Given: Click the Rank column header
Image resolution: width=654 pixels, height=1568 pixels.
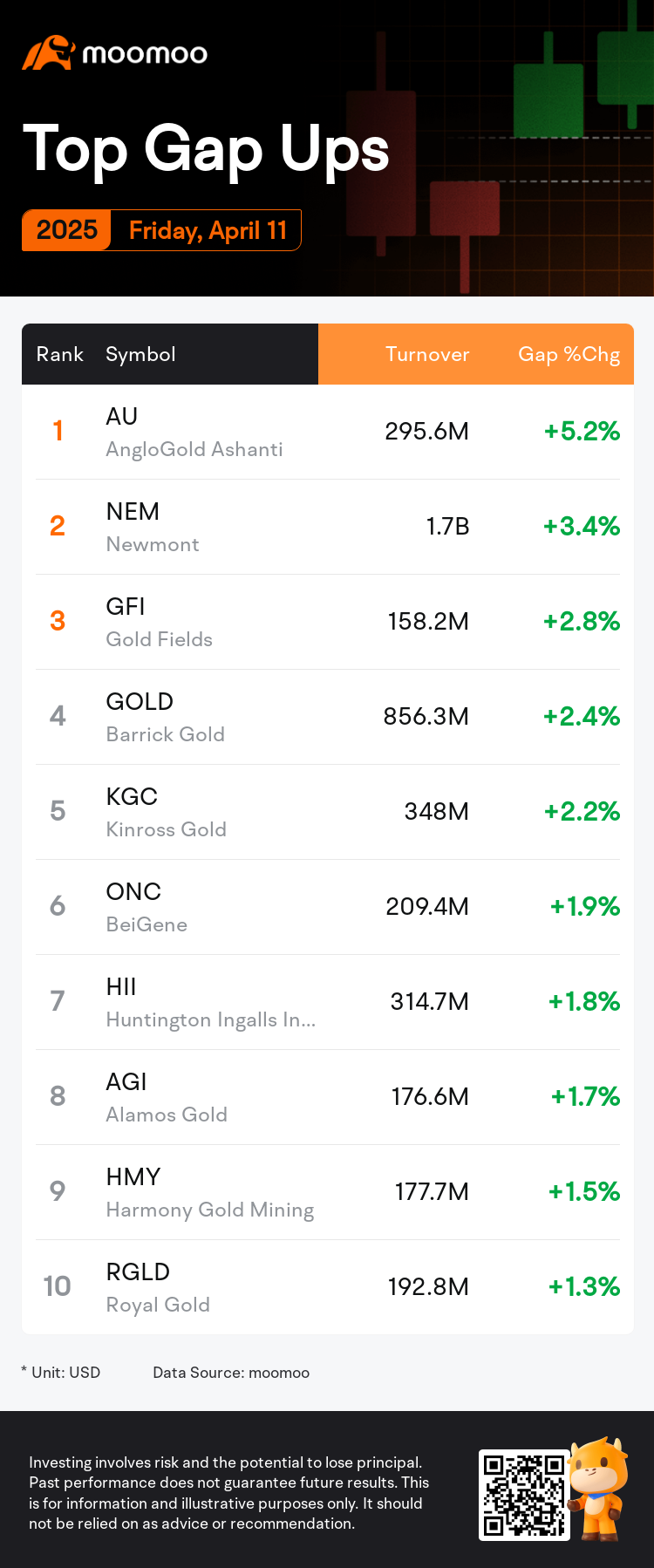Looking at the screenshot, I should (x=59, y=354).
